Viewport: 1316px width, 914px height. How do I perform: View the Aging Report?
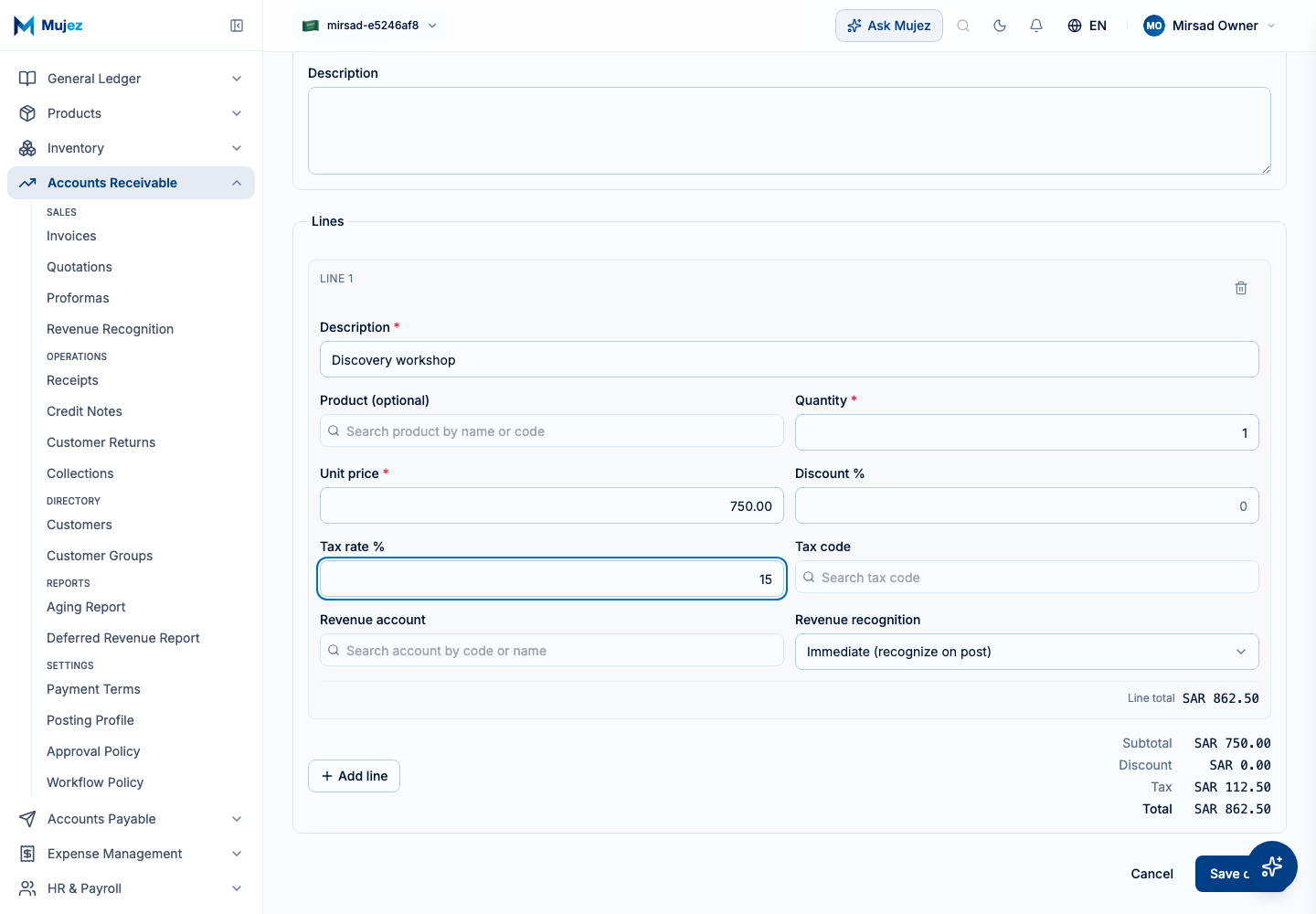click(x=86, y=607)
